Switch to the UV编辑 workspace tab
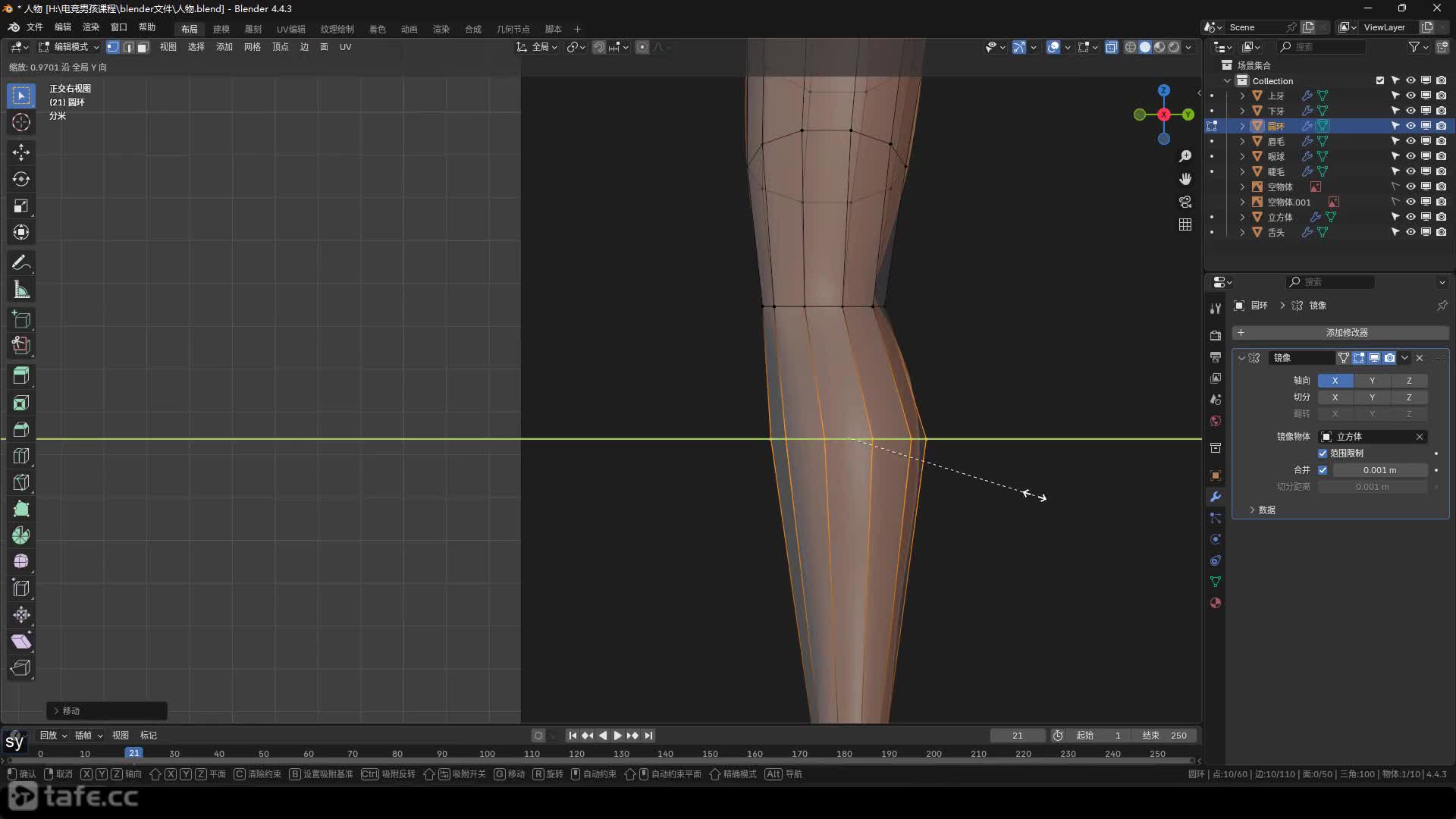The height and width of the screenshot is (819, 1456). click(290, 29)
